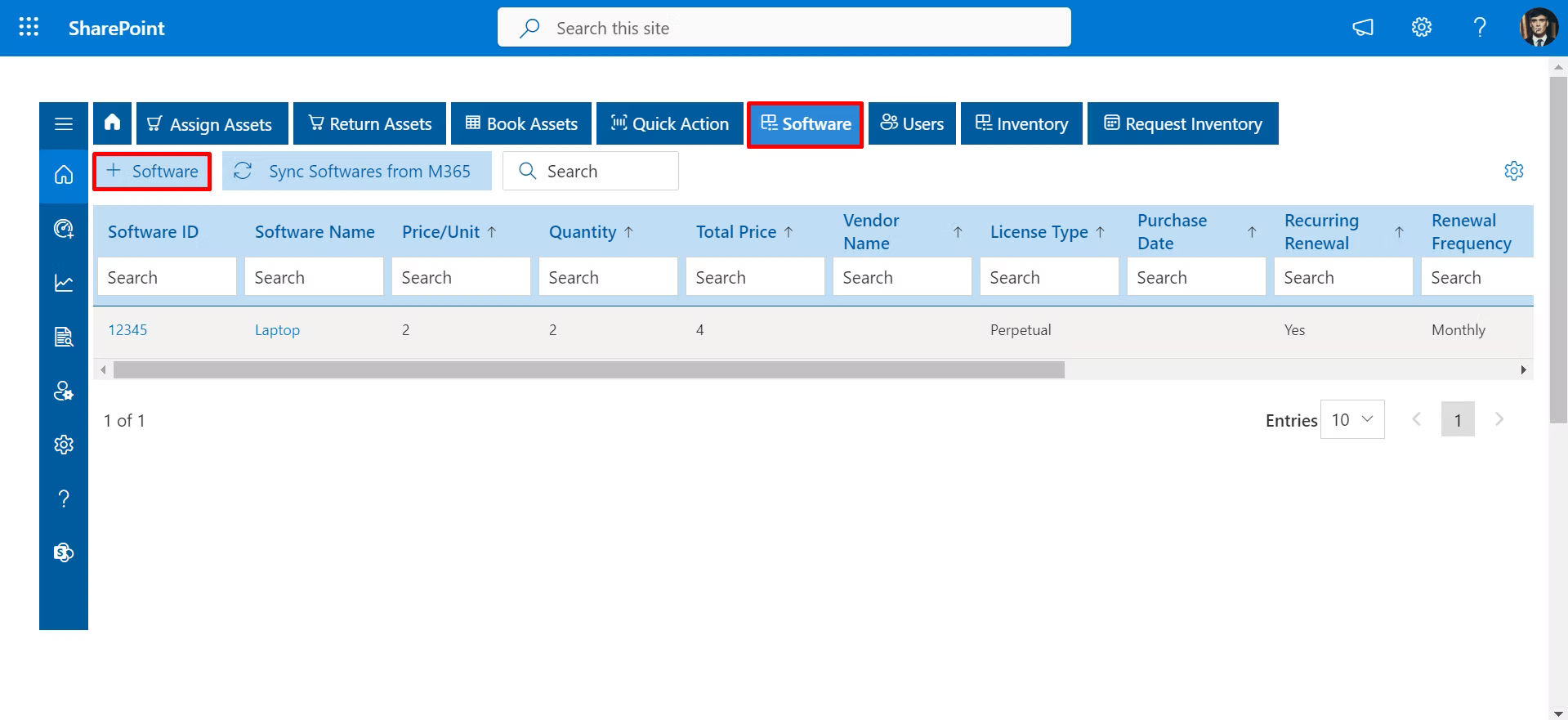1568x720 pixels.
Task: Open software ID 12345 link
Action: tap(127, 330)
